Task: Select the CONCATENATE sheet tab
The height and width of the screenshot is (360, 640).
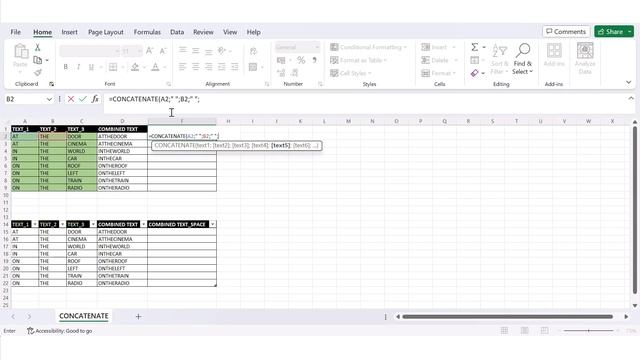Action: coord(84,316)
